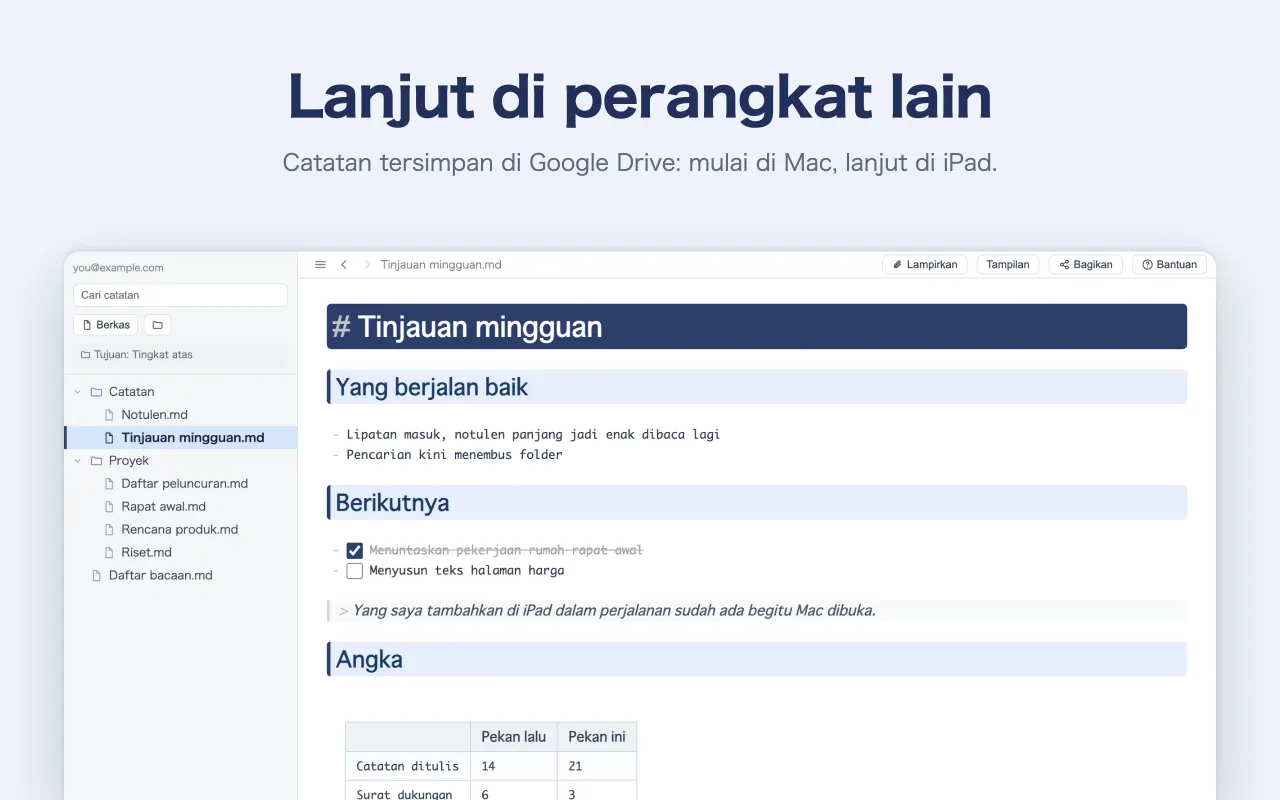Go forward with the right arrow
The image size is (1280, 800).
tap(367, 265)
